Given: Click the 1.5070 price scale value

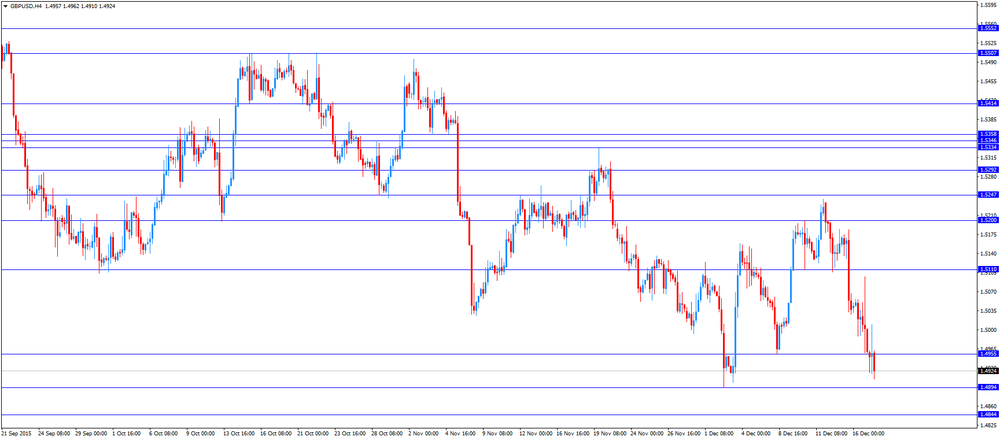Looking at the screenshot, I should [989, 292].
